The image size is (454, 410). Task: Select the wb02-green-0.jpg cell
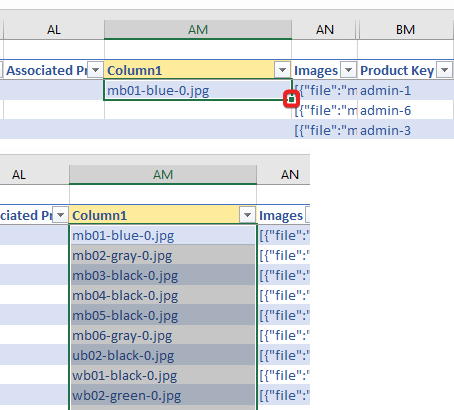[x=163, y=395]
